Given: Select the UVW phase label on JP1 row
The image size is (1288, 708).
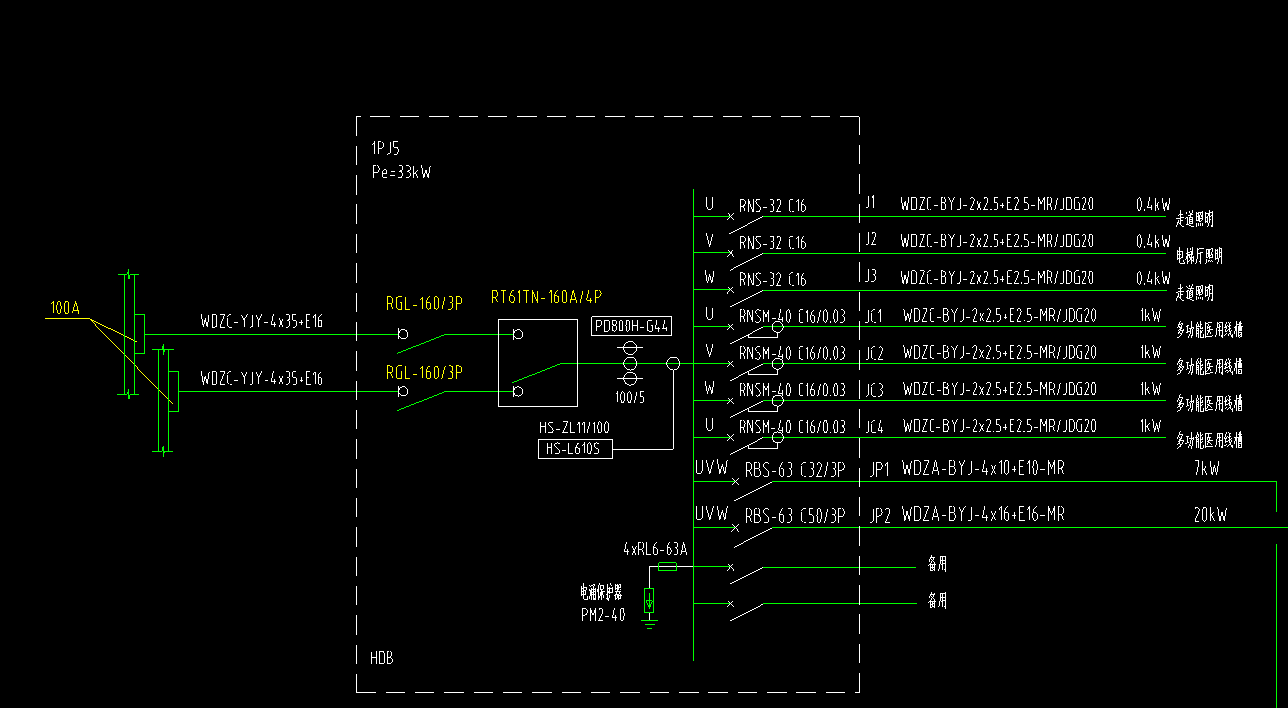Looking at the screenshot, I should point(711,467).
